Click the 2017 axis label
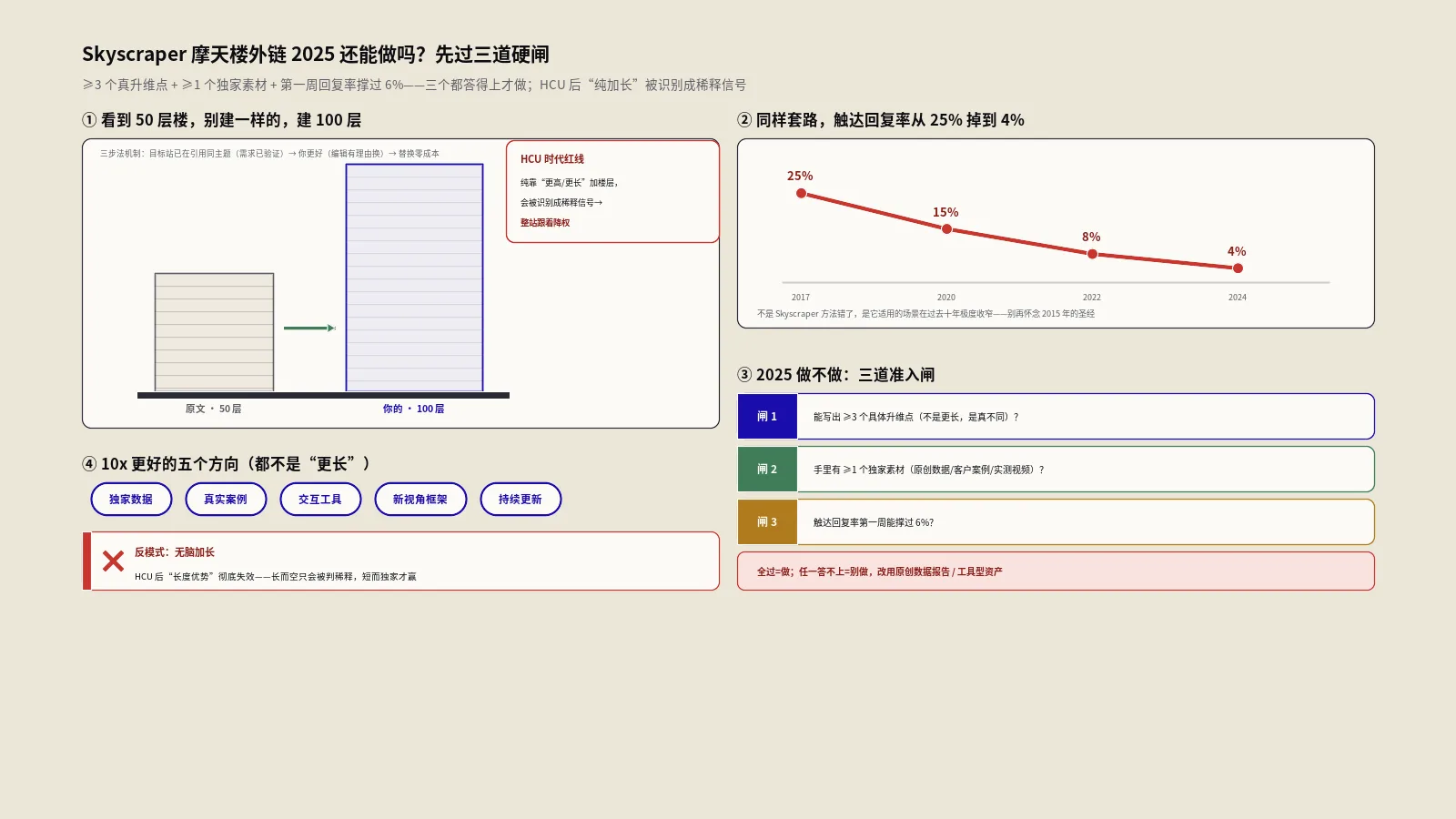This screenshot has width=1456, height=819. (x=801, y=298)
